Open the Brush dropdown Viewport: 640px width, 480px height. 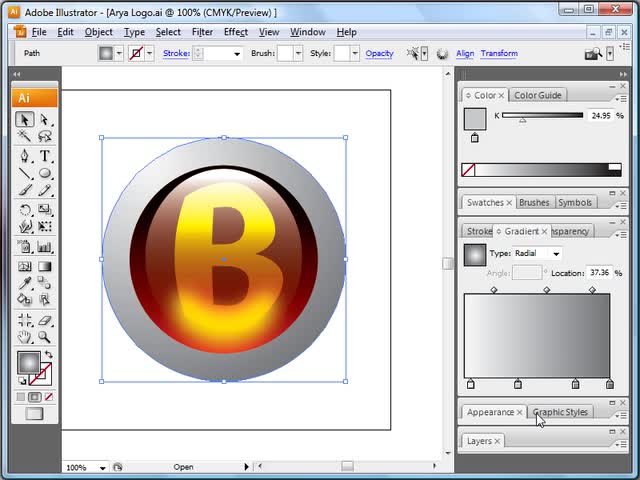click(298, 53)
